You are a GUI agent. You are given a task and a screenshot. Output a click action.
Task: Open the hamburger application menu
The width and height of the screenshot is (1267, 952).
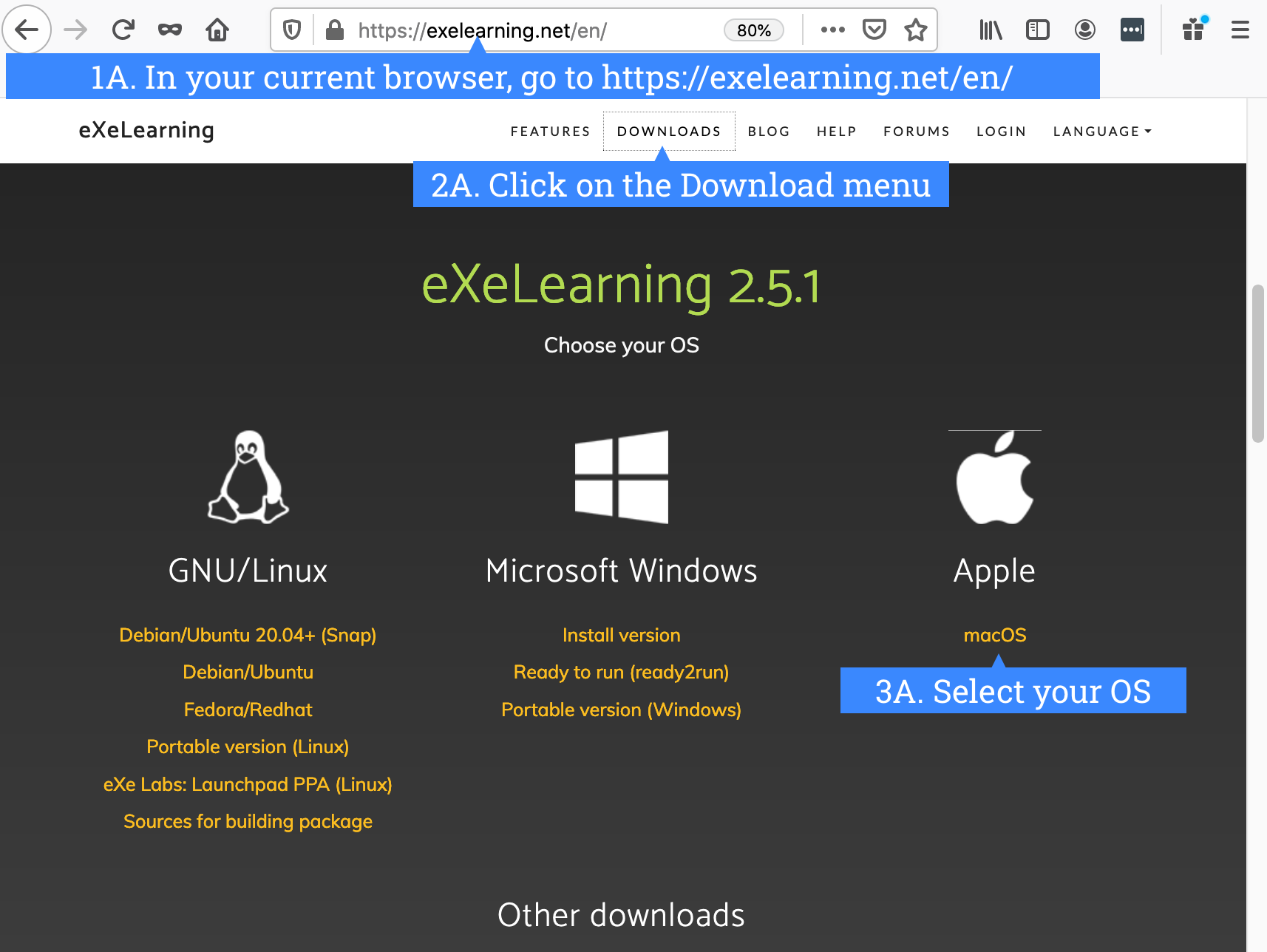(x=1240, y=30)
